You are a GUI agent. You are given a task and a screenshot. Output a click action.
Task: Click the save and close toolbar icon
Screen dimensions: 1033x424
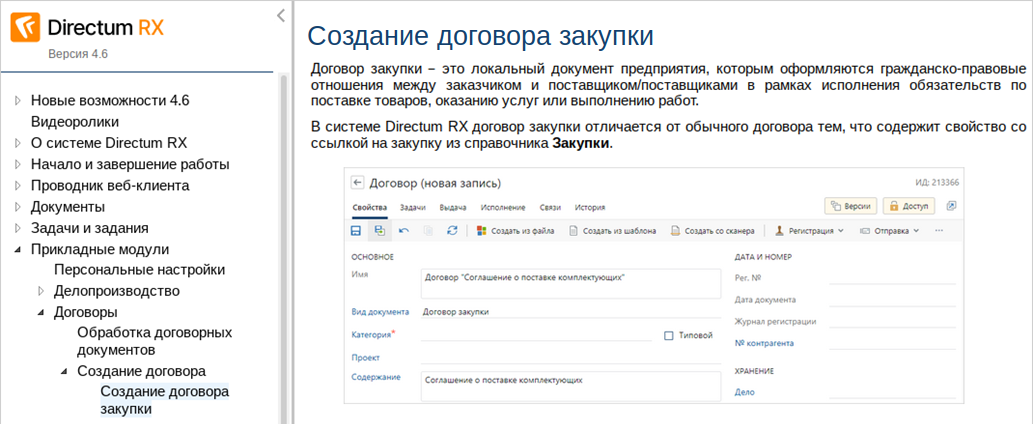[x=379, y=230]
